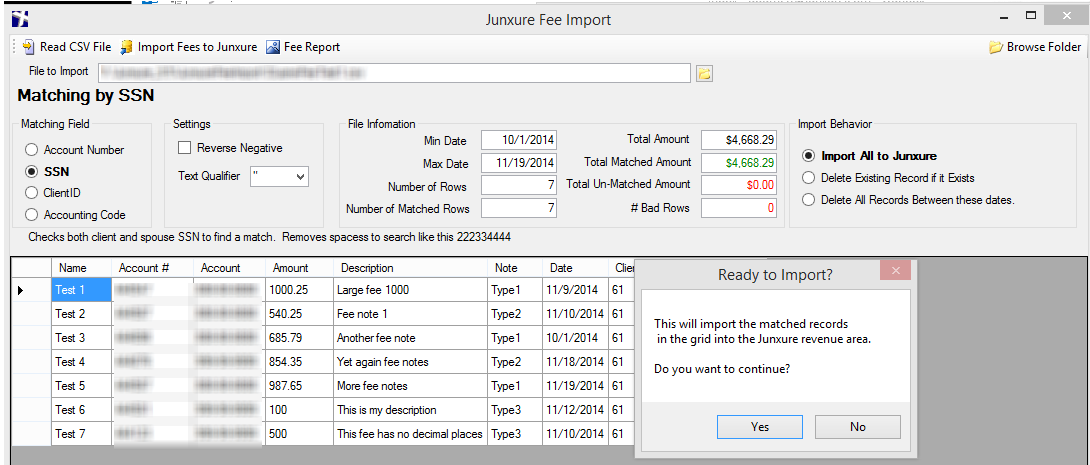Click the Total Matched Amount field
This screenshot has width=1090, height=465.
(738, 163)
